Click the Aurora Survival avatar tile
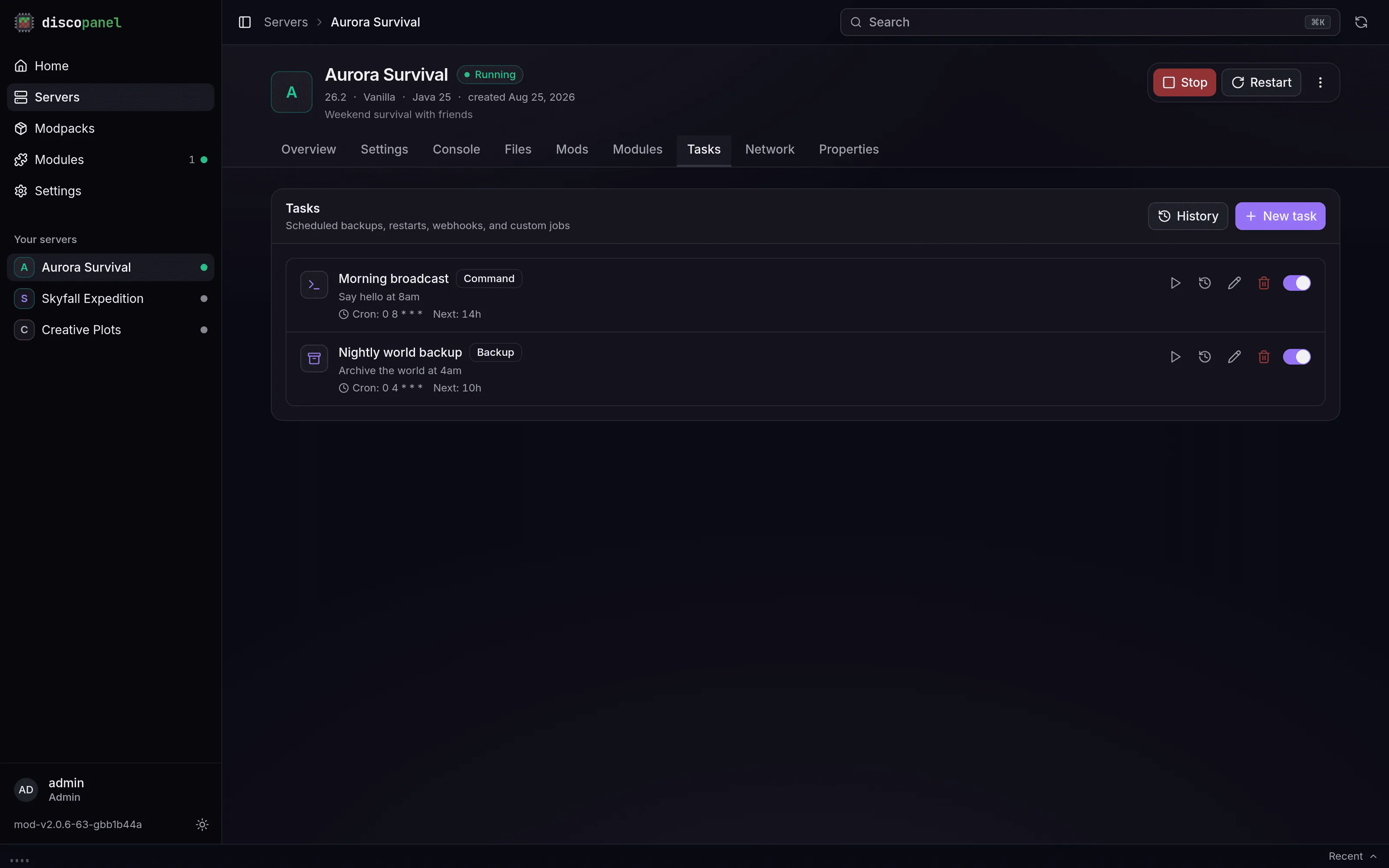Image resolution: width=1389 pixels, height=868 pixels. [292, 92]
